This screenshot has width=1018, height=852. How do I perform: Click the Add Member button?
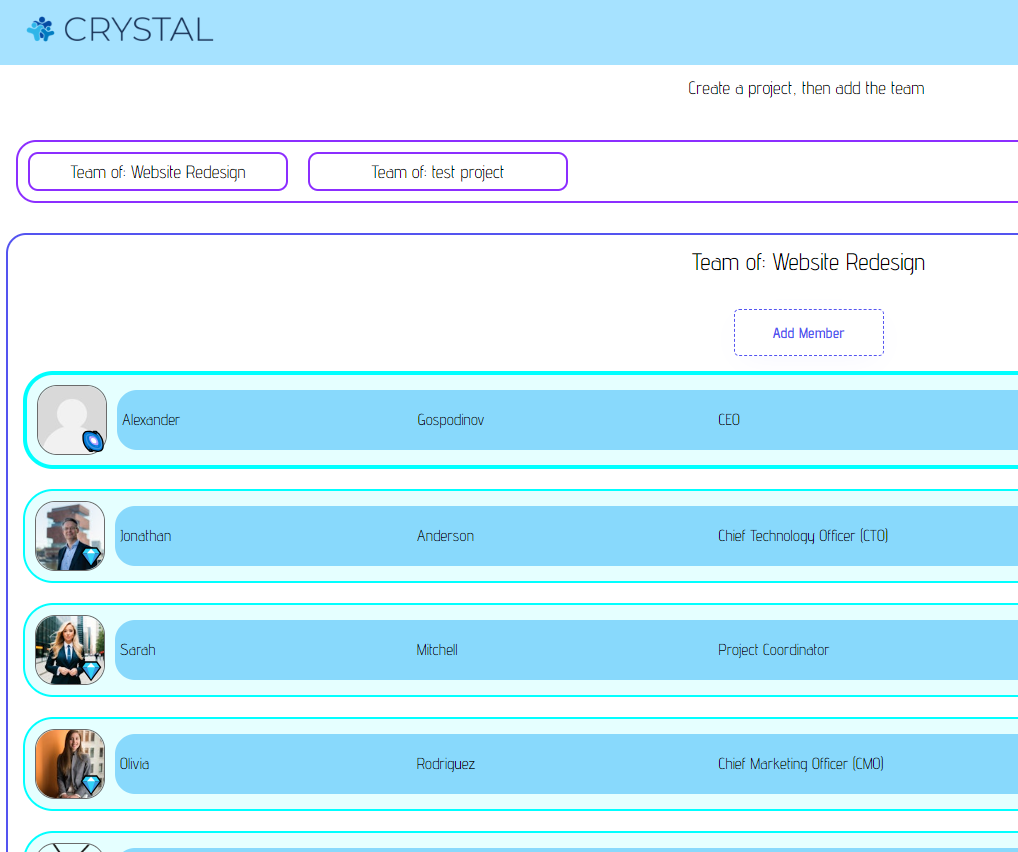pos(808,332)
